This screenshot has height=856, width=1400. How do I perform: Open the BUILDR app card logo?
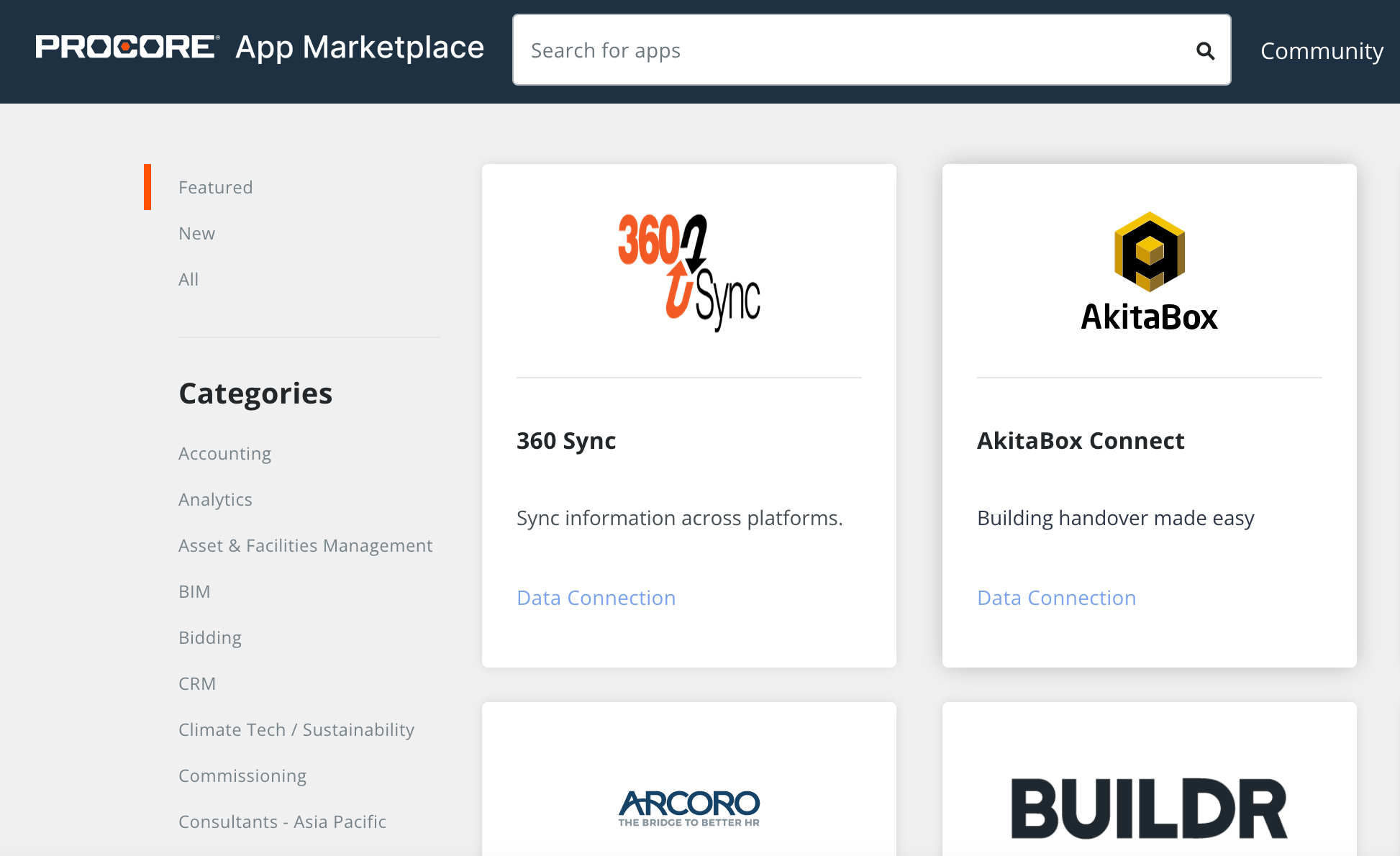[x=1150, y=809]
